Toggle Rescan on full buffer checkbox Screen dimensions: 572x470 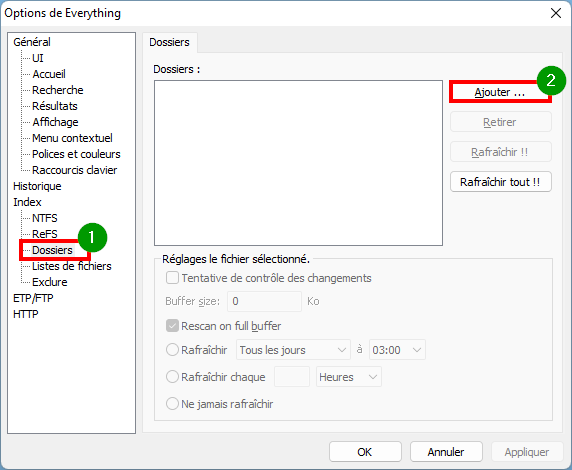[172, 326]
